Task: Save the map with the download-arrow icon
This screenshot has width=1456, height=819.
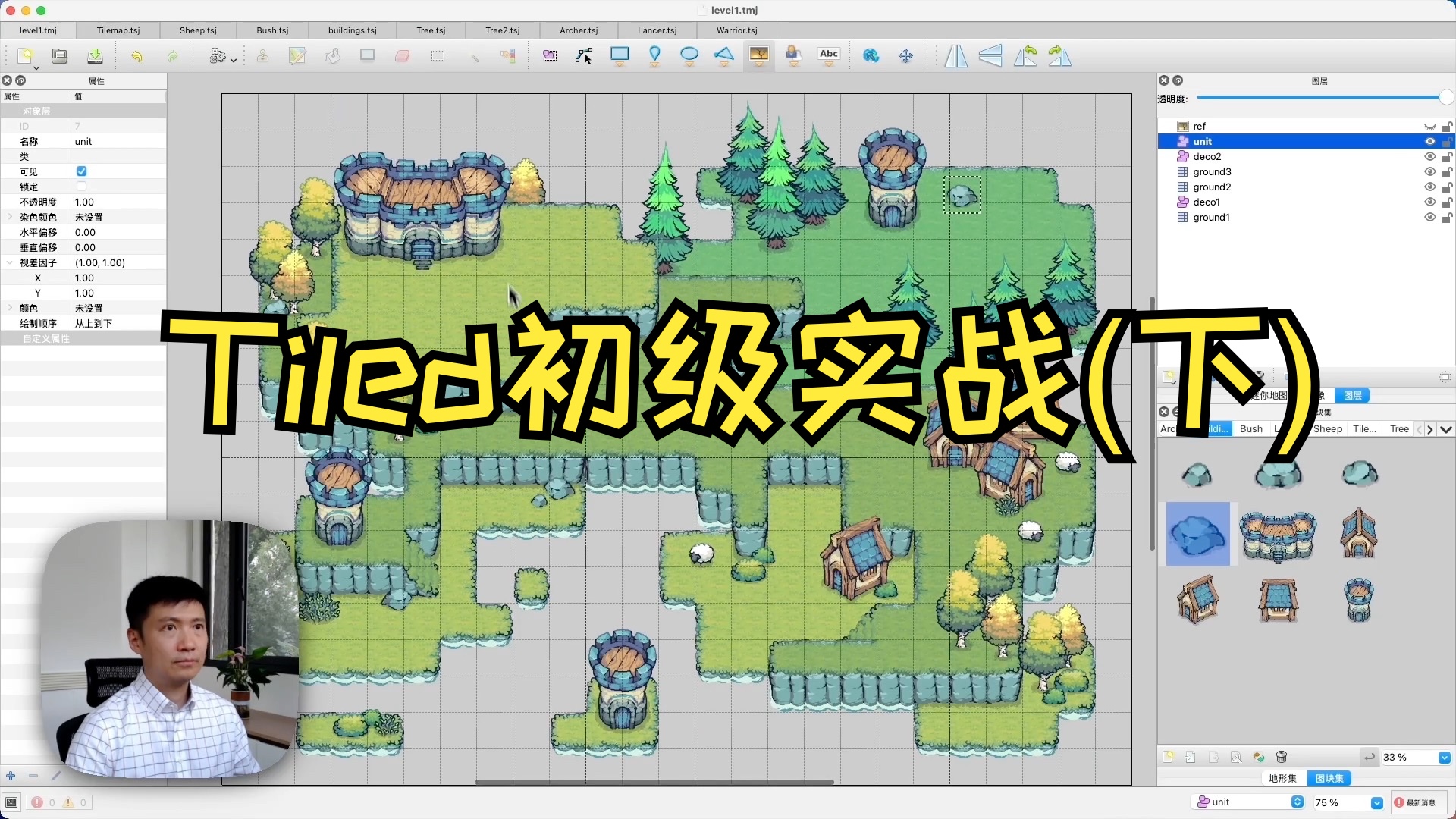Action: pyautogui.click(x=95, y=55)
